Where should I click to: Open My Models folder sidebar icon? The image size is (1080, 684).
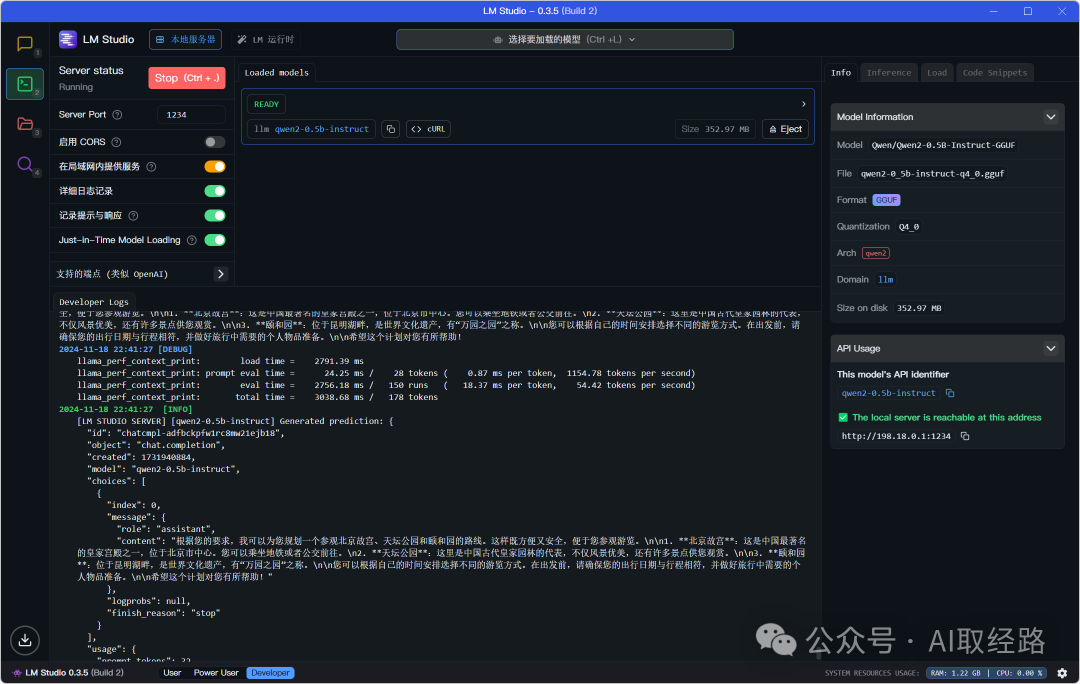tap(25, 124)
